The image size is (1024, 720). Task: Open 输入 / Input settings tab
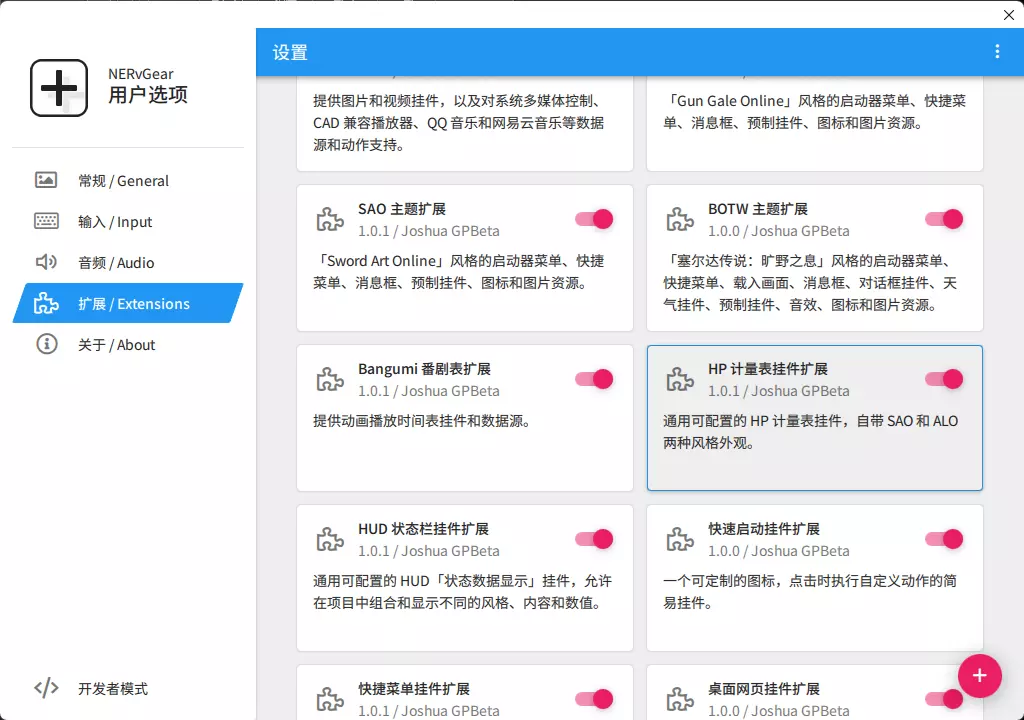(x=128, y=222)
